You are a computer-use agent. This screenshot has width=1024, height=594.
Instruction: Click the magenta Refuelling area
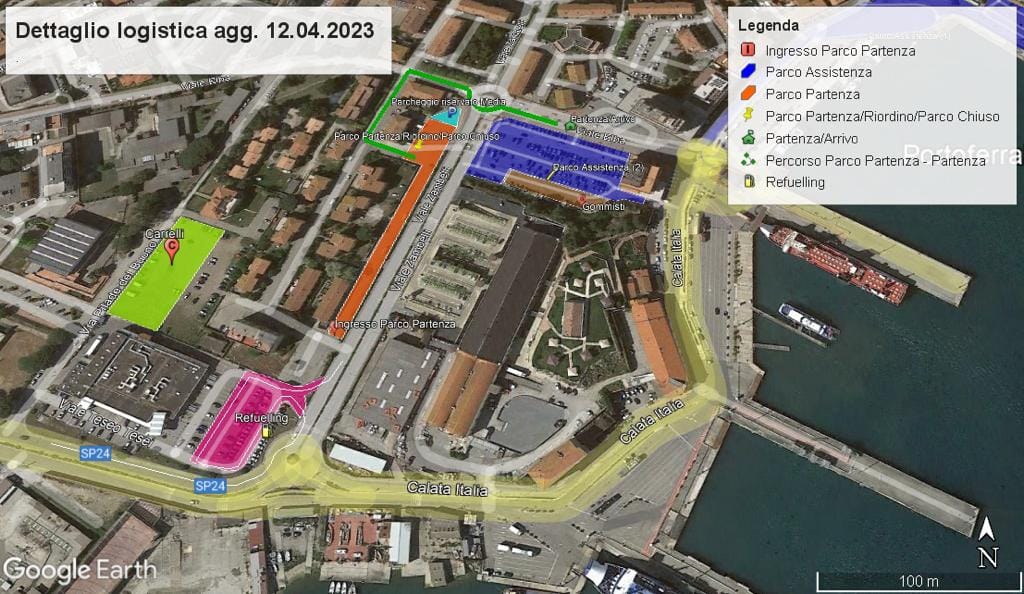[x=240, y=420]
